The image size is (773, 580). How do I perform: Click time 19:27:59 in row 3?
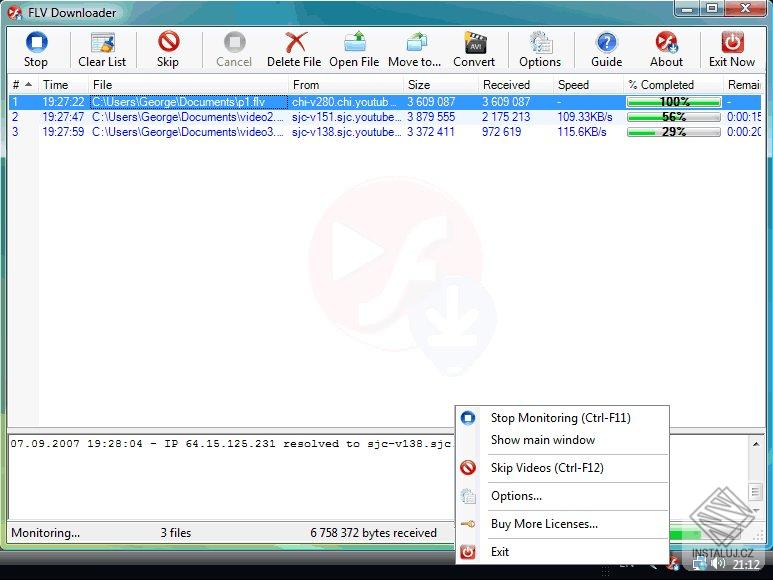coord(63,132)
